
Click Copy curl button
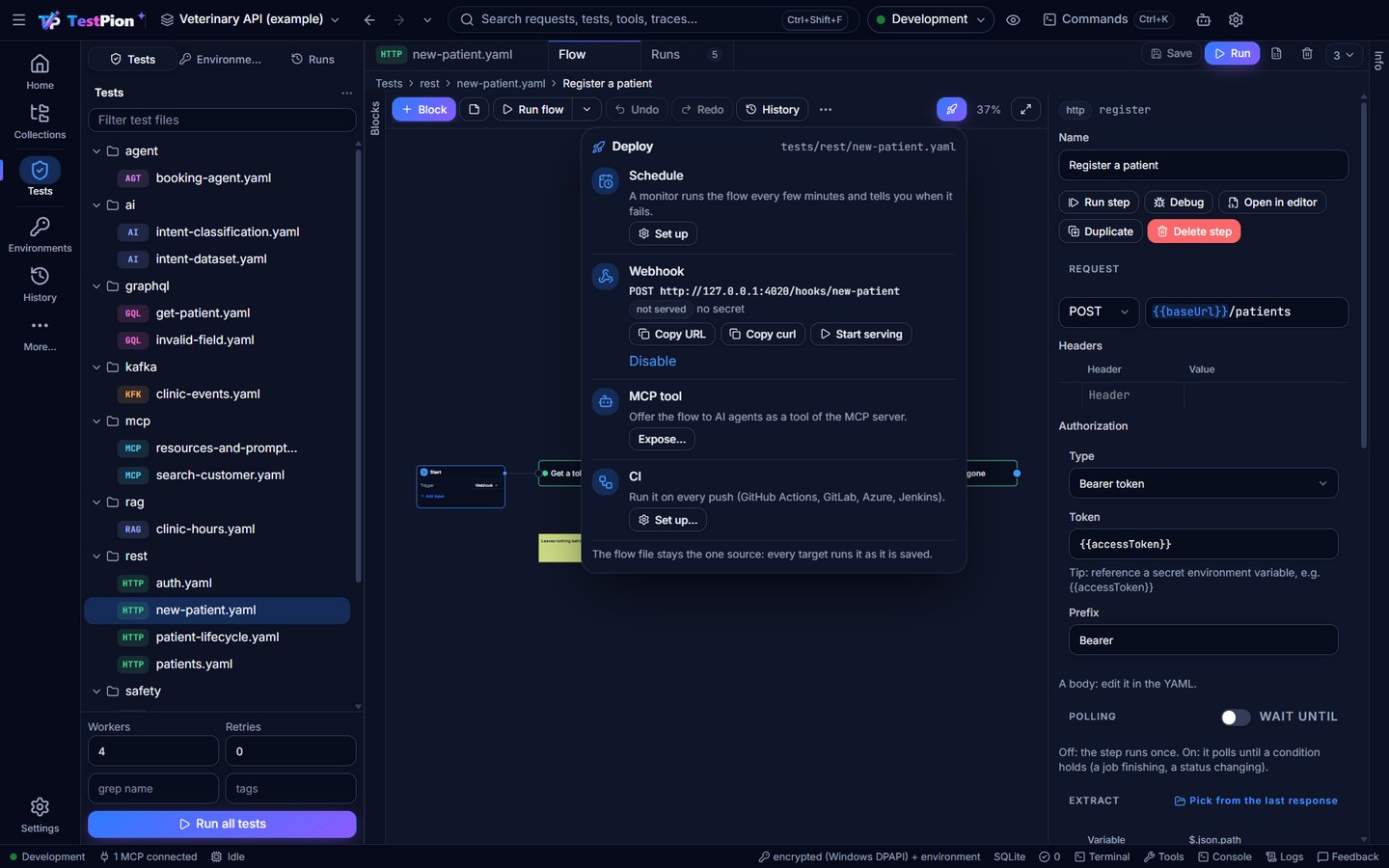tap(762, 334)
